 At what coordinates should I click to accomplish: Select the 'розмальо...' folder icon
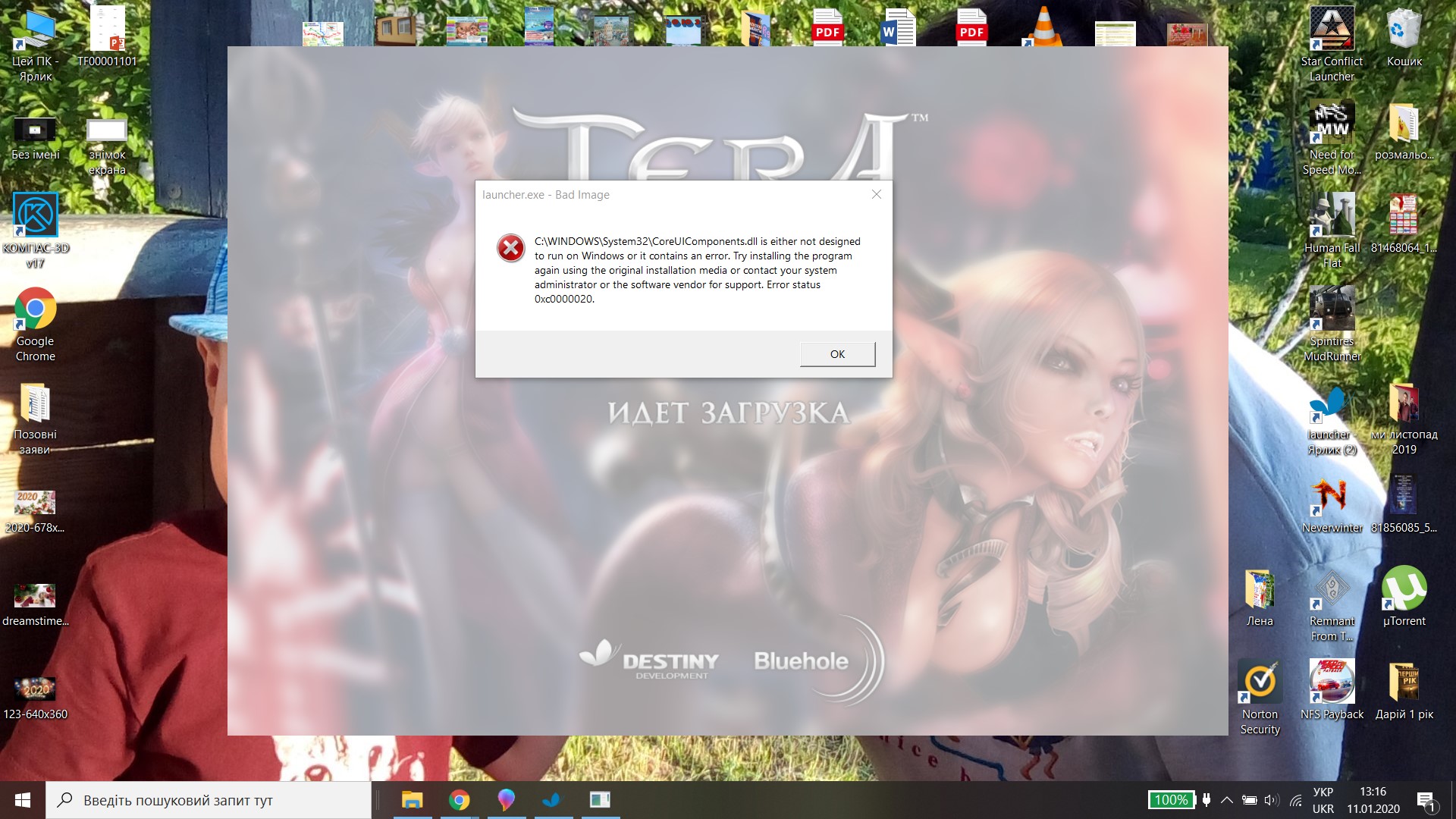click(1404, 130)
